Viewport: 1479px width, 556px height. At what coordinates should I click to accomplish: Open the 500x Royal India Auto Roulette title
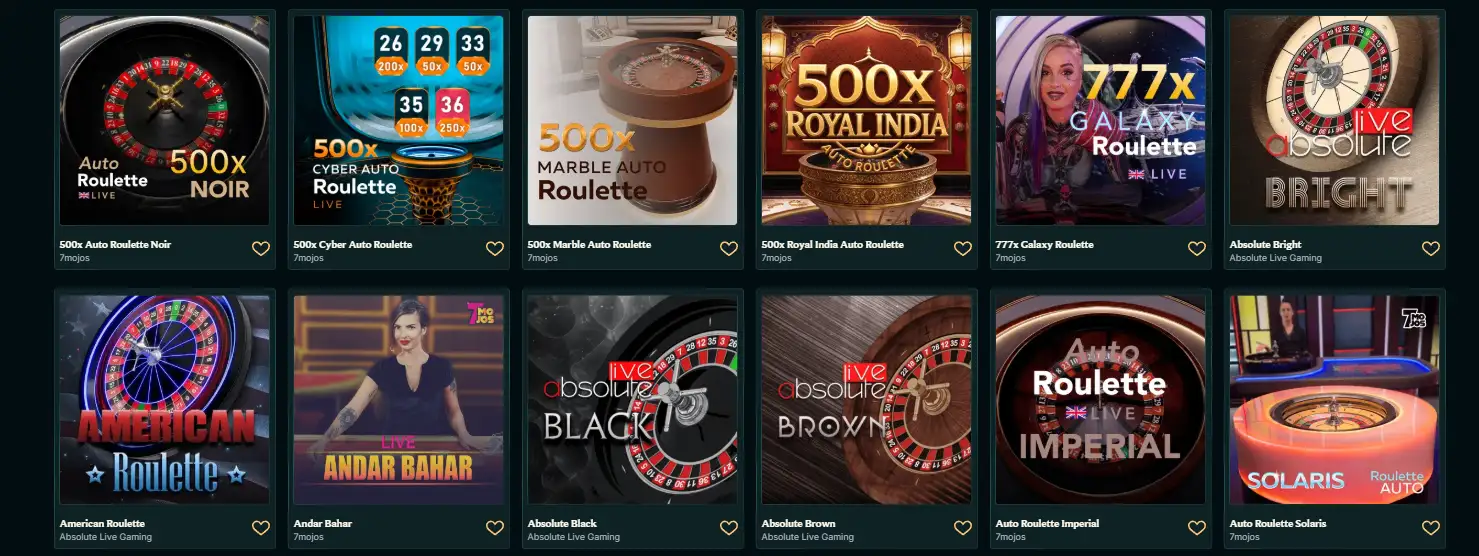pyautogui.click(x=832, y=244)
